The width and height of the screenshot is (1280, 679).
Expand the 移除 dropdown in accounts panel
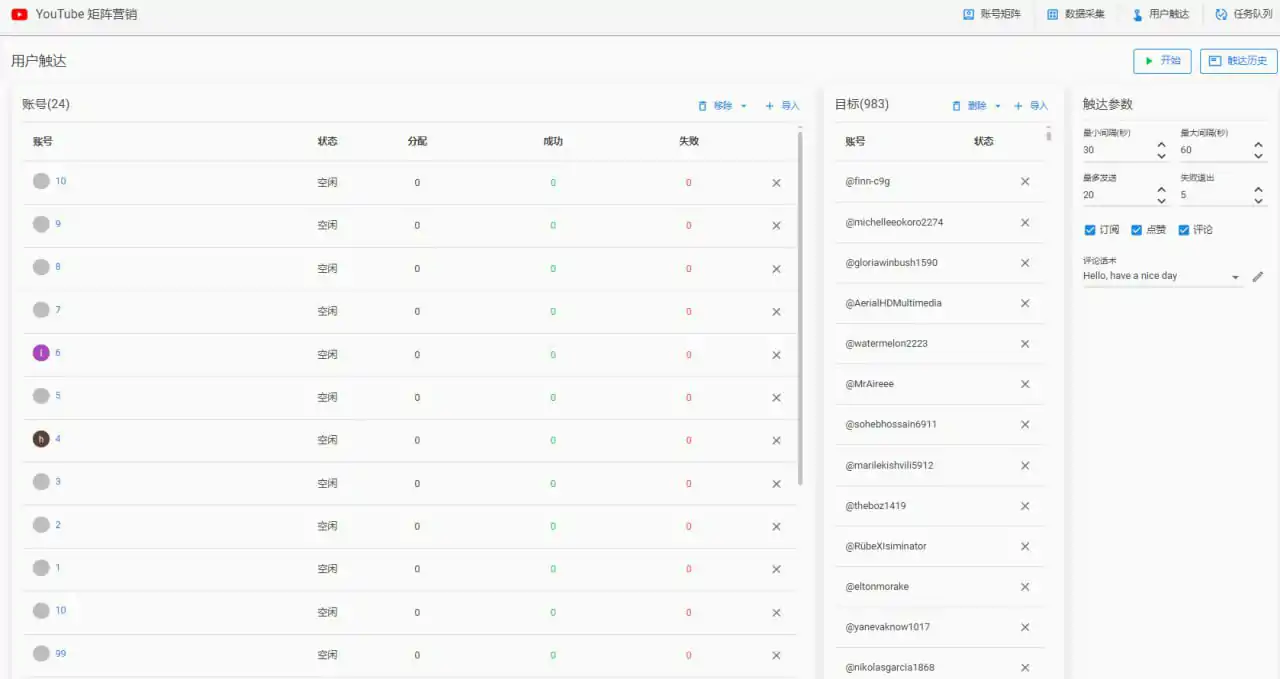pos(744,106)
